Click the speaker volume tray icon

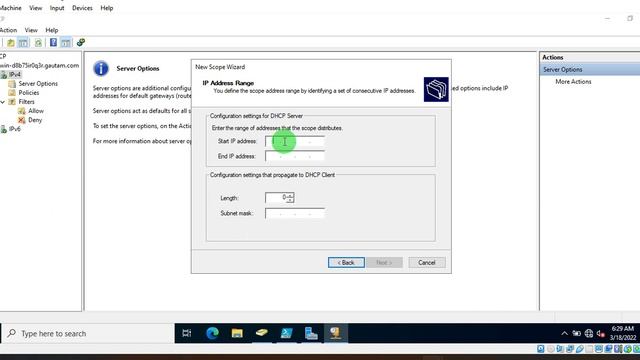(x=600, y=333)
